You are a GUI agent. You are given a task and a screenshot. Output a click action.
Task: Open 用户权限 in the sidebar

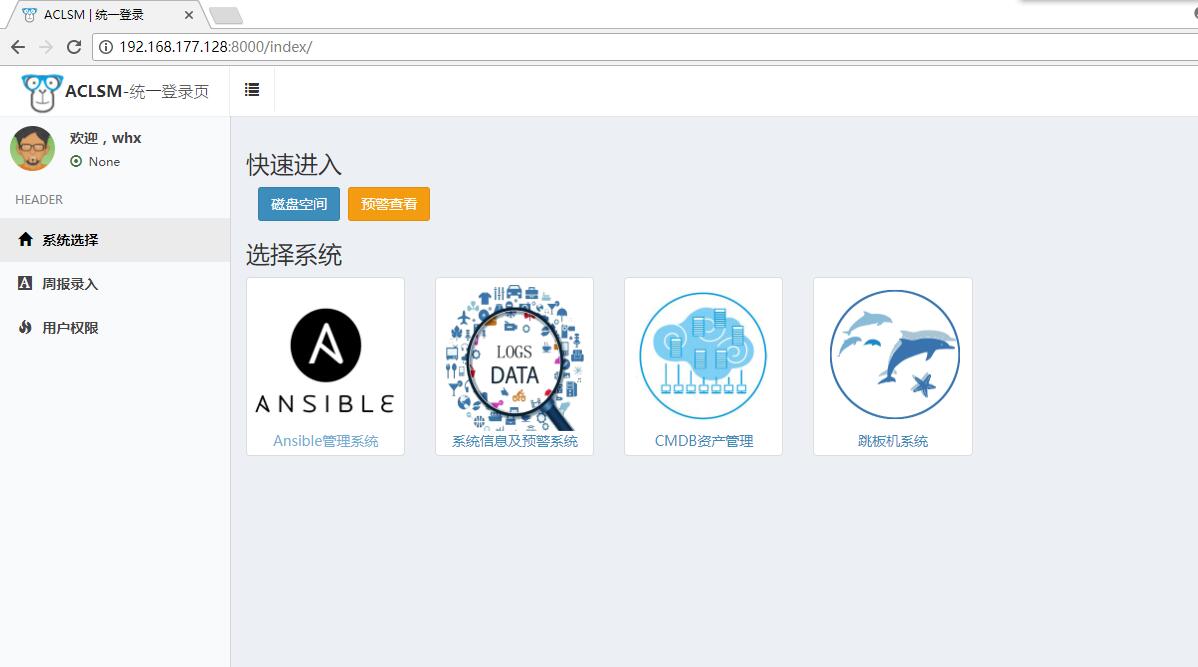click(x=115, y=328)
